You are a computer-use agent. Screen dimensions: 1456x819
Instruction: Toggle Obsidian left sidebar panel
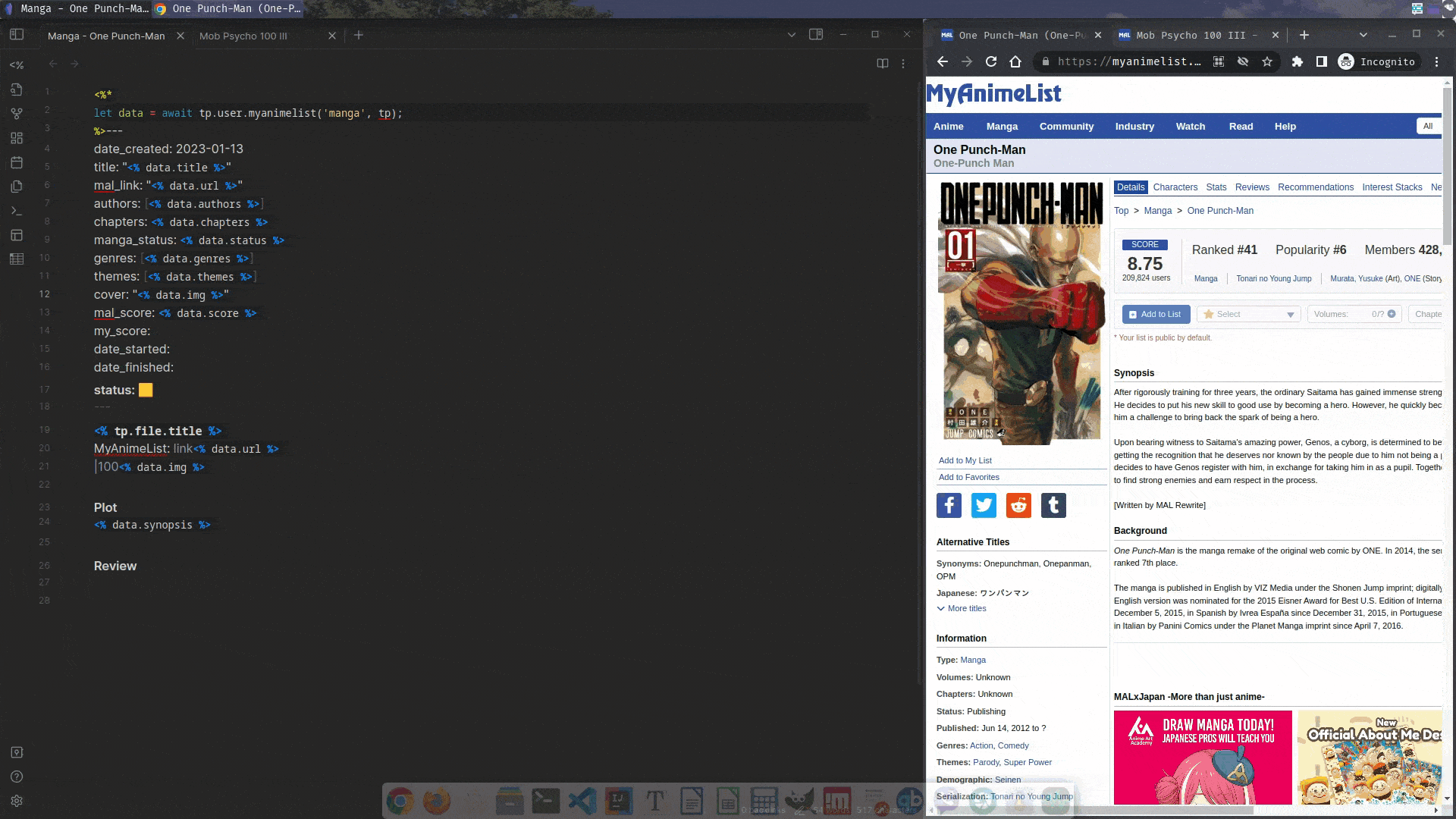[17, 34]
